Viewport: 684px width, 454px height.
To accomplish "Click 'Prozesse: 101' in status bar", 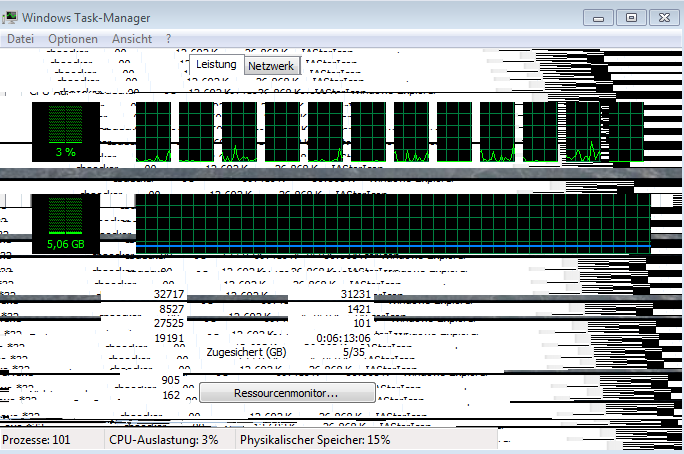I will tap(36, 440).
